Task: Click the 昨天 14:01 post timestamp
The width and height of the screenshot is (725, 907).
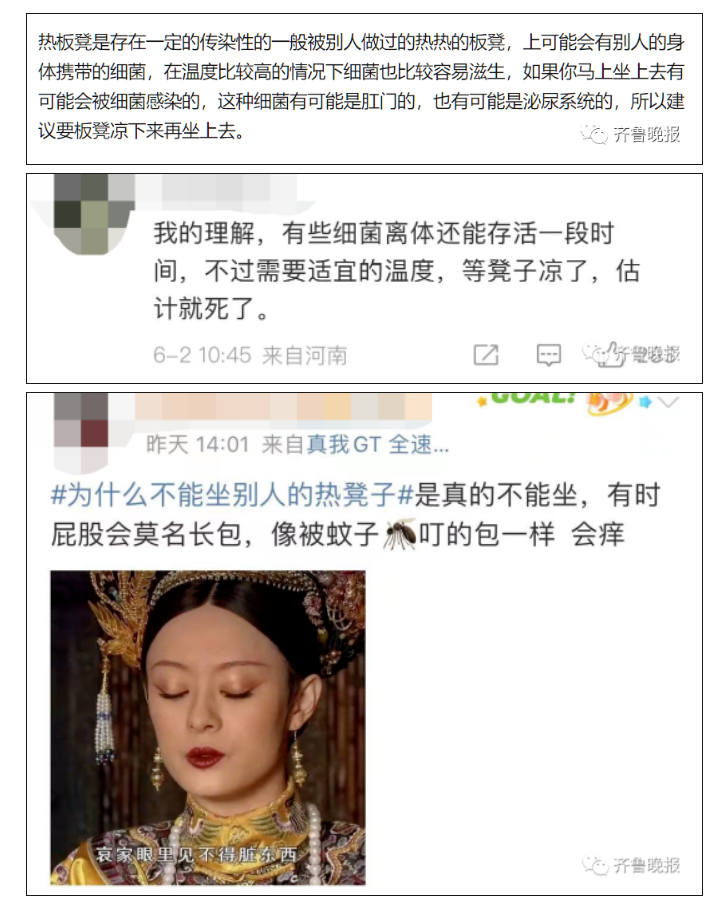Action: (x=197, y=445)
